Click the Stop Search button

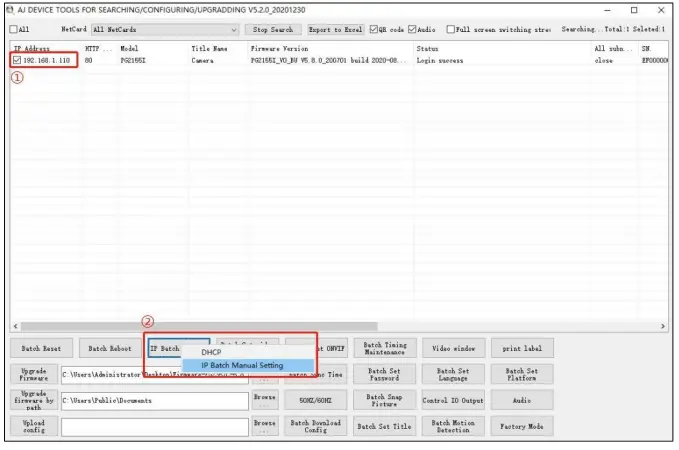[x=273, y=29]
